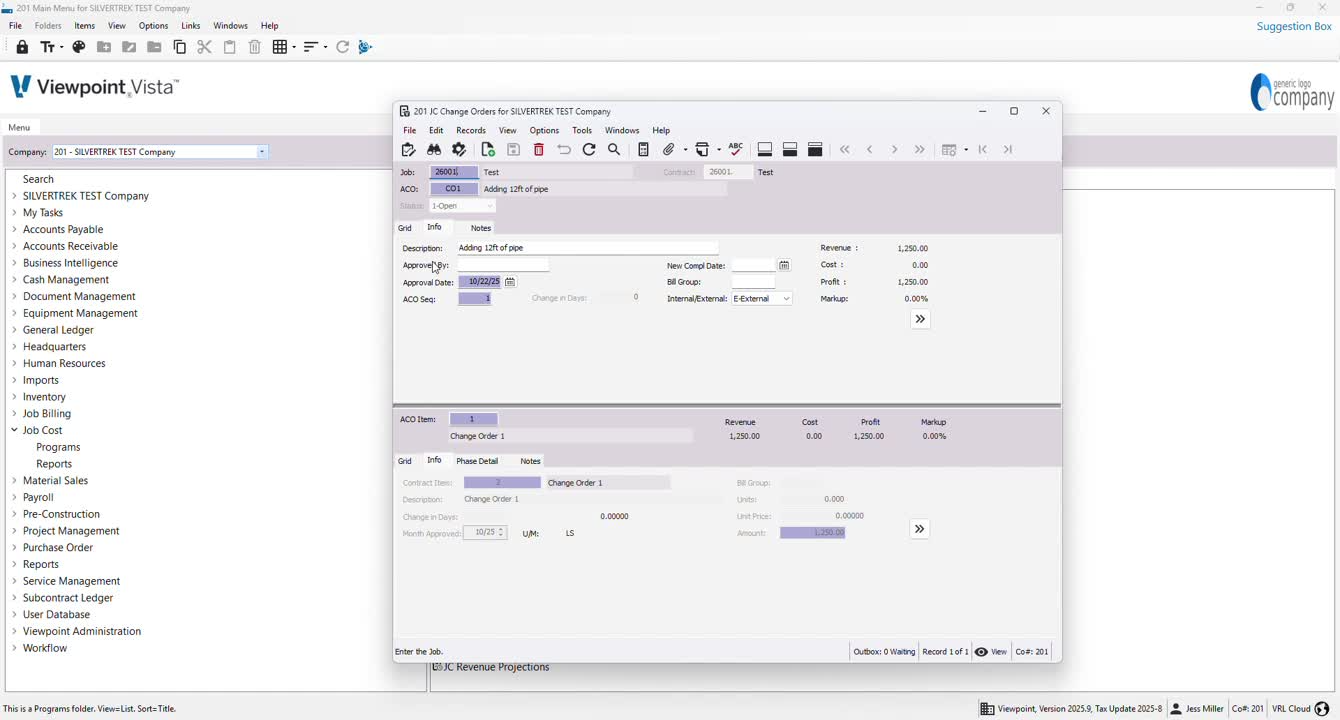Select Programs under Job Cost
Screen dimensions: 1340x720
pos(58,447)
